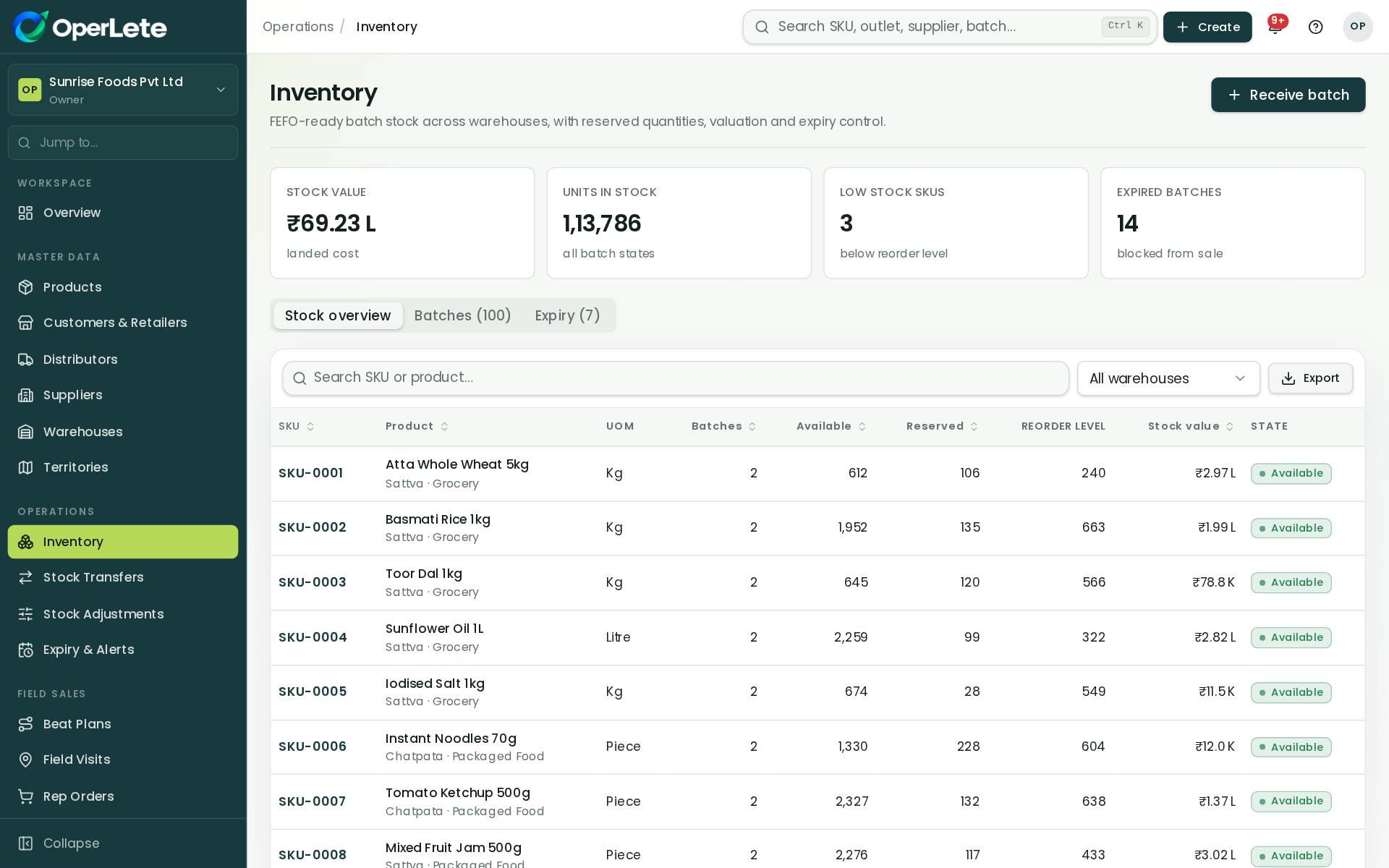The image size is (1389, 868).
Task: Open Stock Adjustments page
Action: (x=123, y=614)
